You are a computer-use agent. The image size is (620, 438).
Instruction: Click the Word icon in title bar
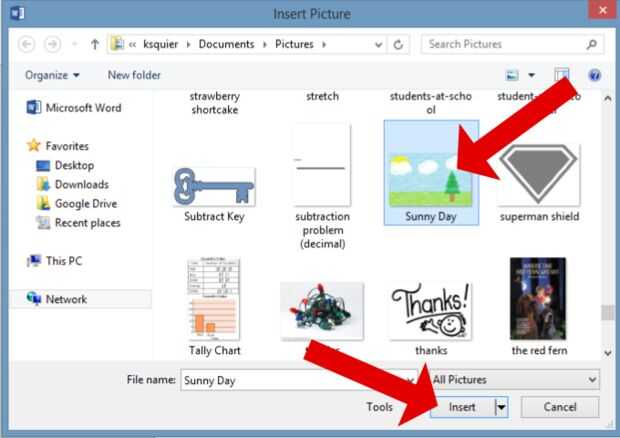pos(17,13)
